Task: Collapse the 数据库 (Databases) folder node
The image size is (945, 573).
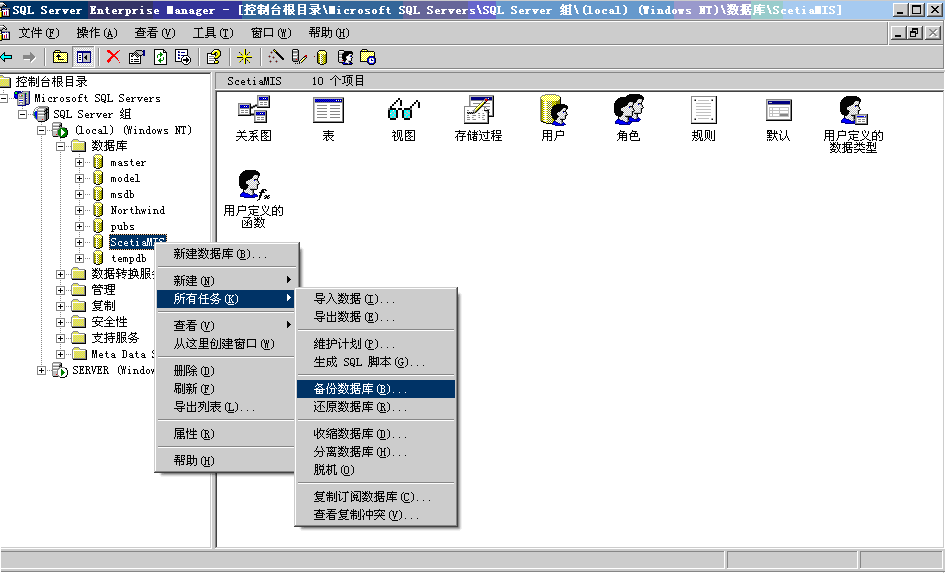Action: (61, 146)
